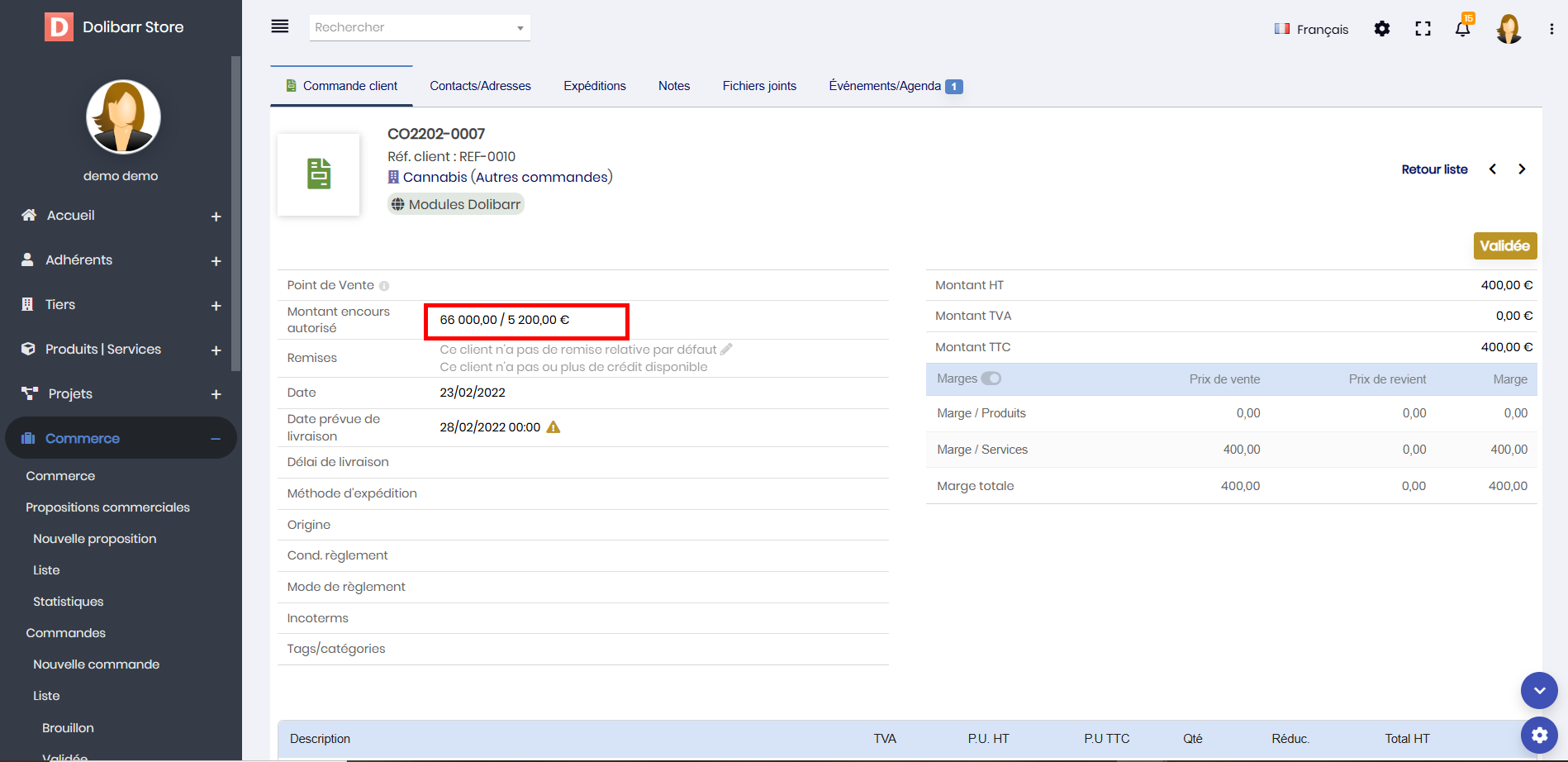
Task: Click the delivery date warning icon
Action: click(554, 427)
